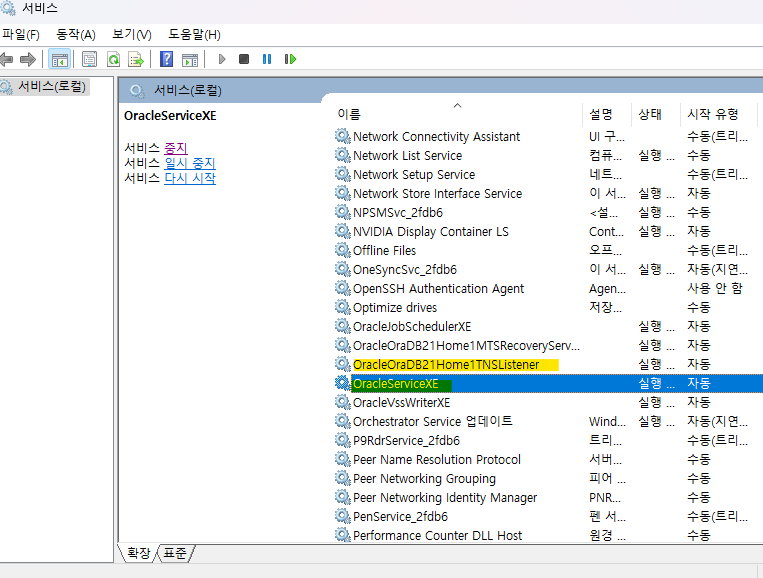This screenshot has height=578, width=763.
Task: Select Network Store Interface Service row
Action: click(x=548, y=194)
